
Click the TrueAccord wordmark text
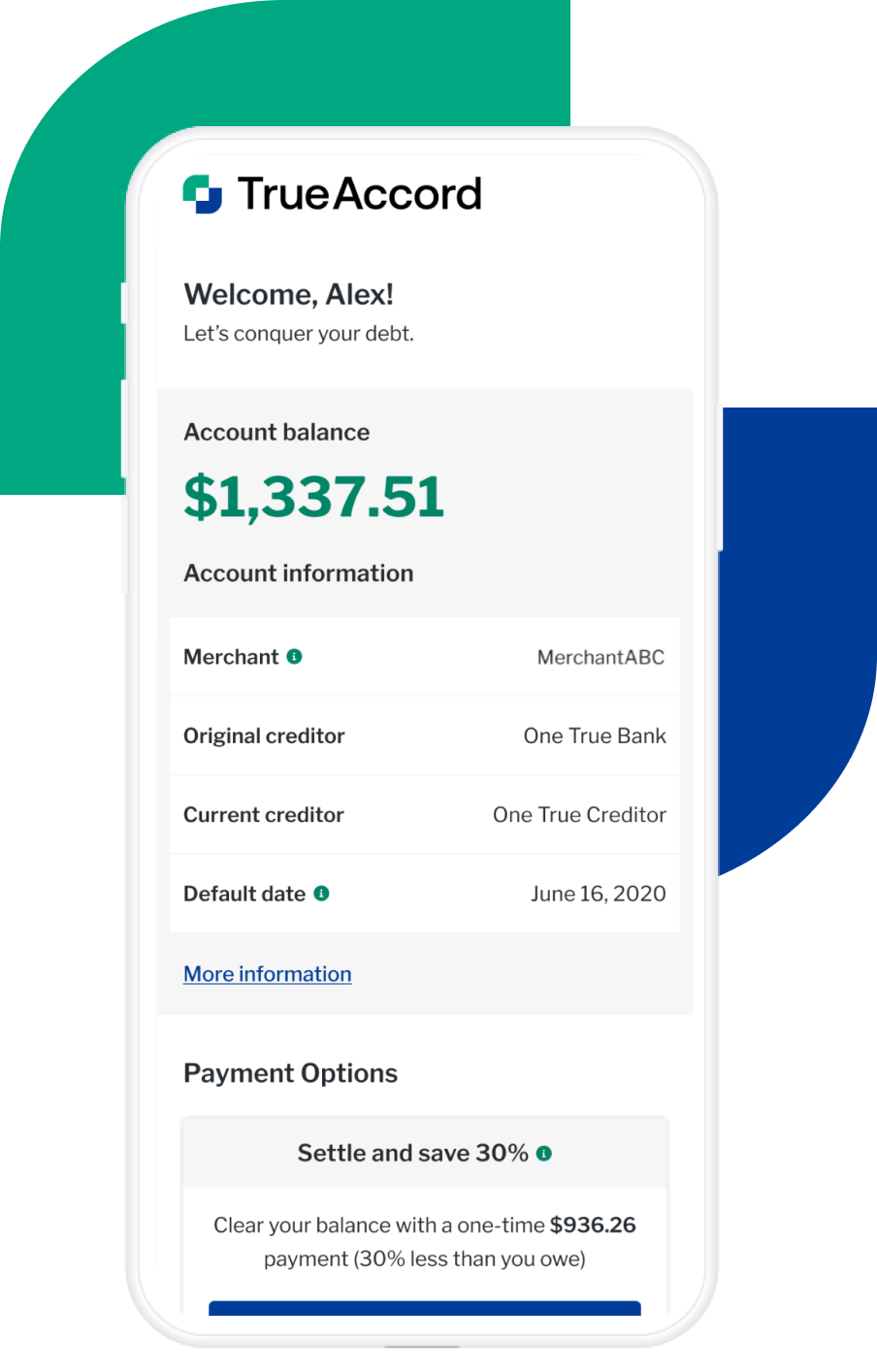(359, 193)
